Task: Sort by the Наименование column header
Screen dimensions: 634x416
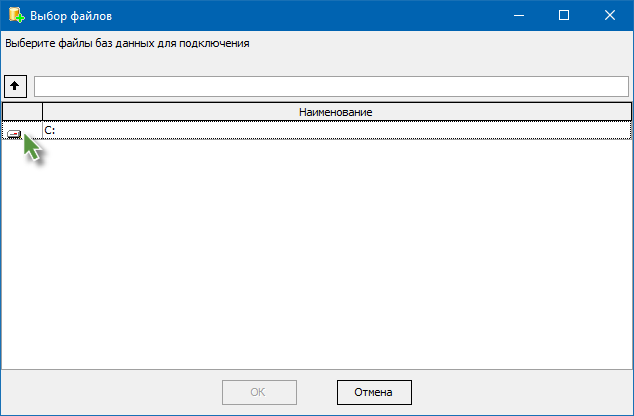Action: [337, 112]
